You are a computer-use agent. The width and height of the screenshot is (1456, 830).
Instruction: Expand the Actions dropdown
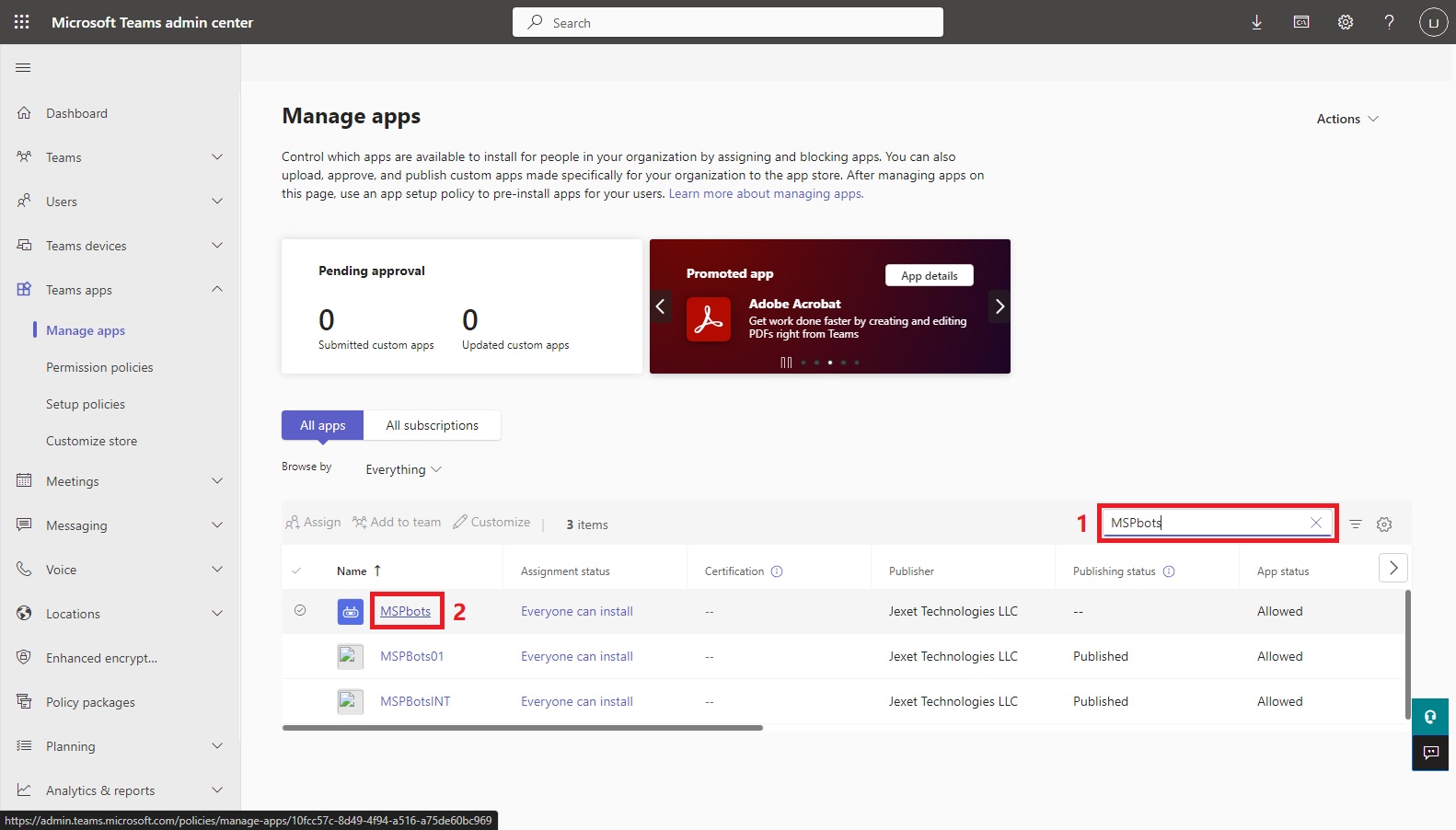1346,119
